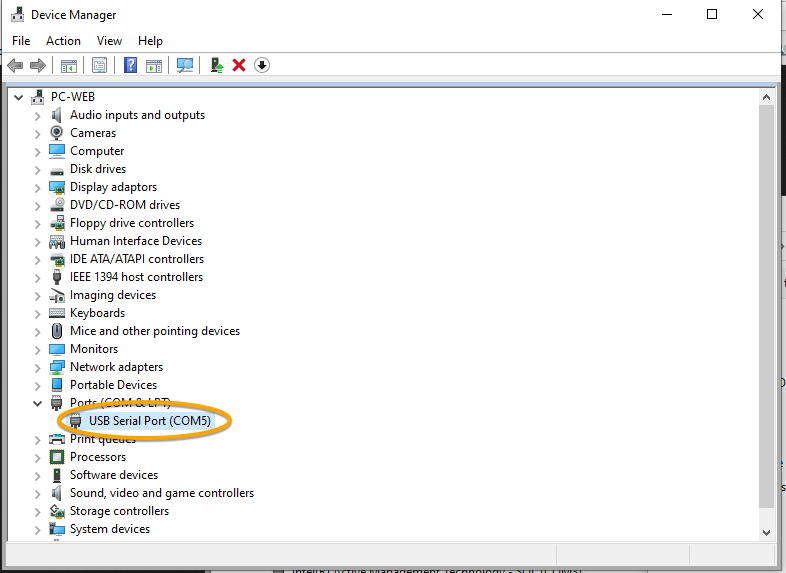Expand the Software devices category
This screenshot has width=786, height=573.
pos(38,476)
